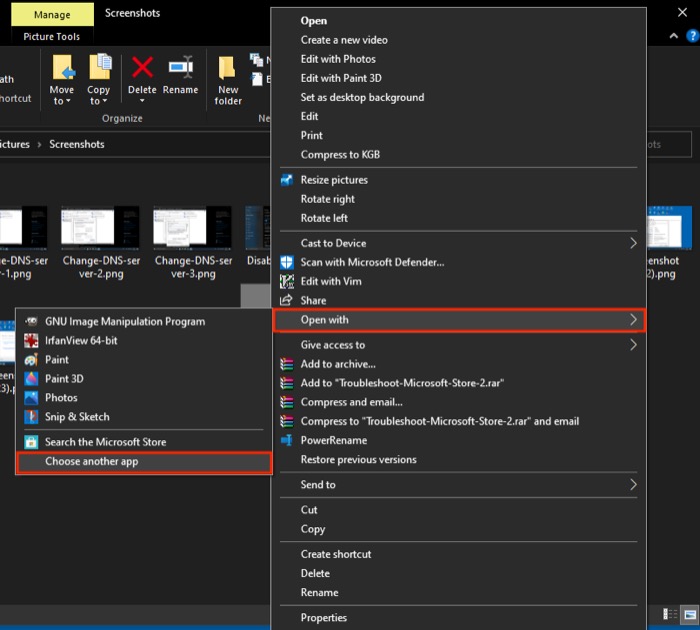
Task: Compress to Troubleshoot-Microsoft-Store-2.rar and email
Action: point(458,421)
